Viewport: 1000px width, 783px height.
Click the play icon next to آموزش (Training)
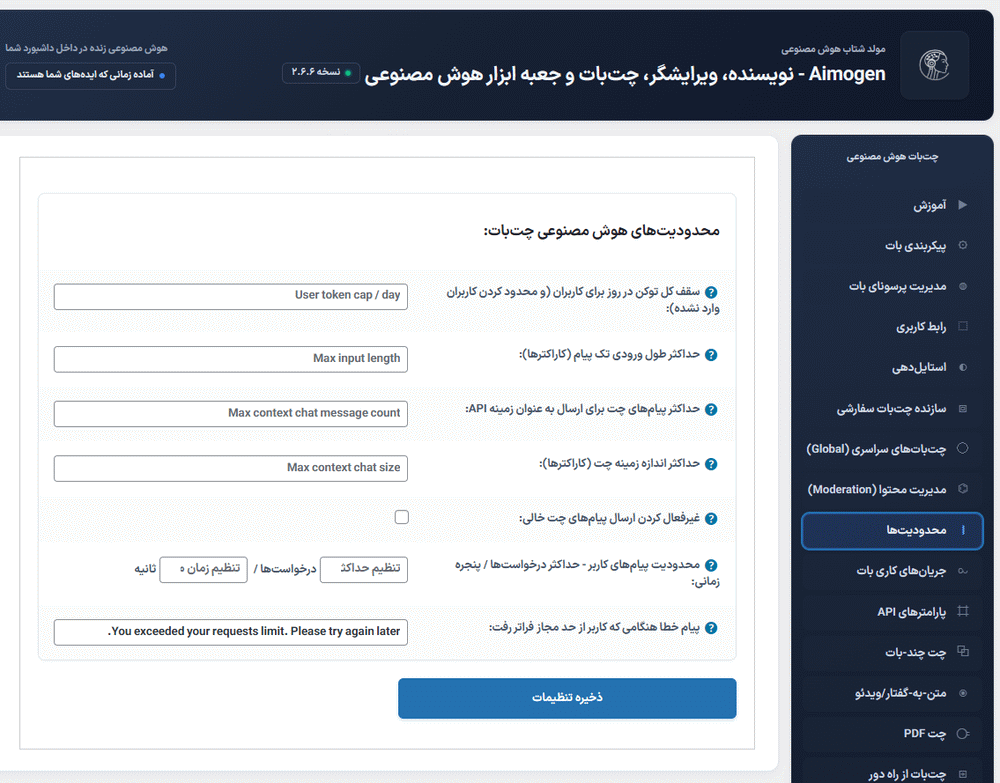[962, 204]
